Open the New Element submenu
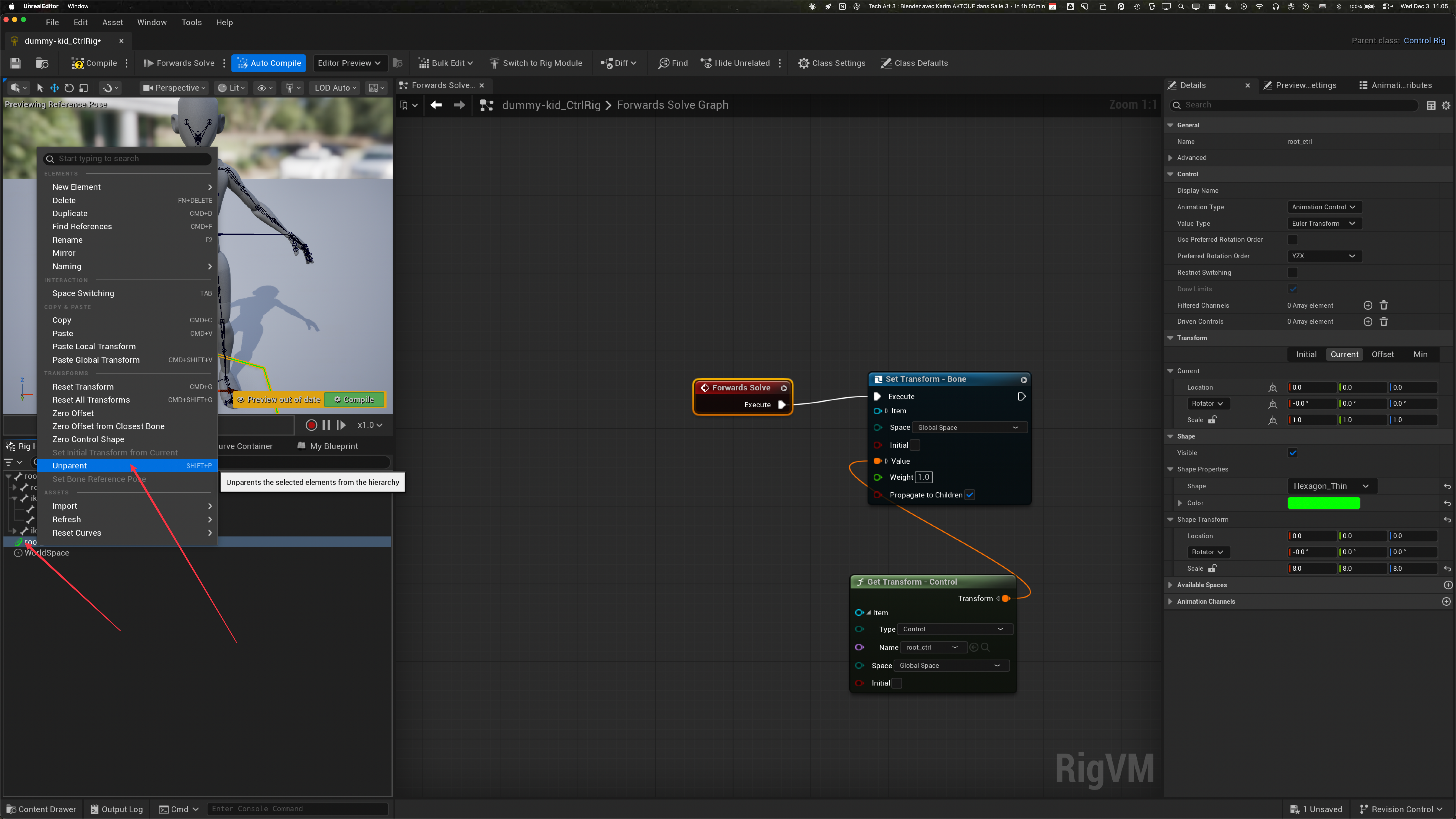Image resolution: width=1456 pixels, height=819 pixels. [x=127, y=187]
